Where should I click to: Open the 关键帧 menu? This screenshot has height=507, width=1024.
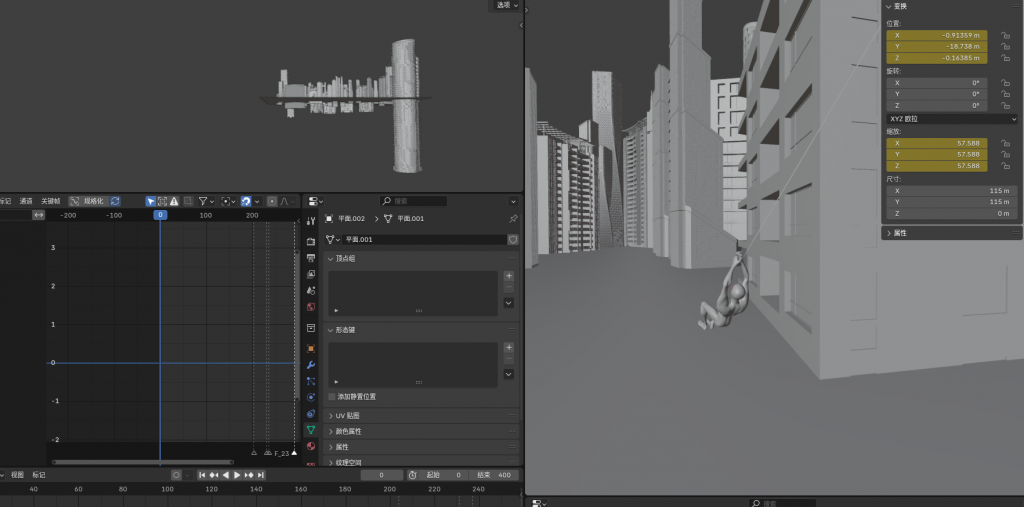[x=50, y=201]
